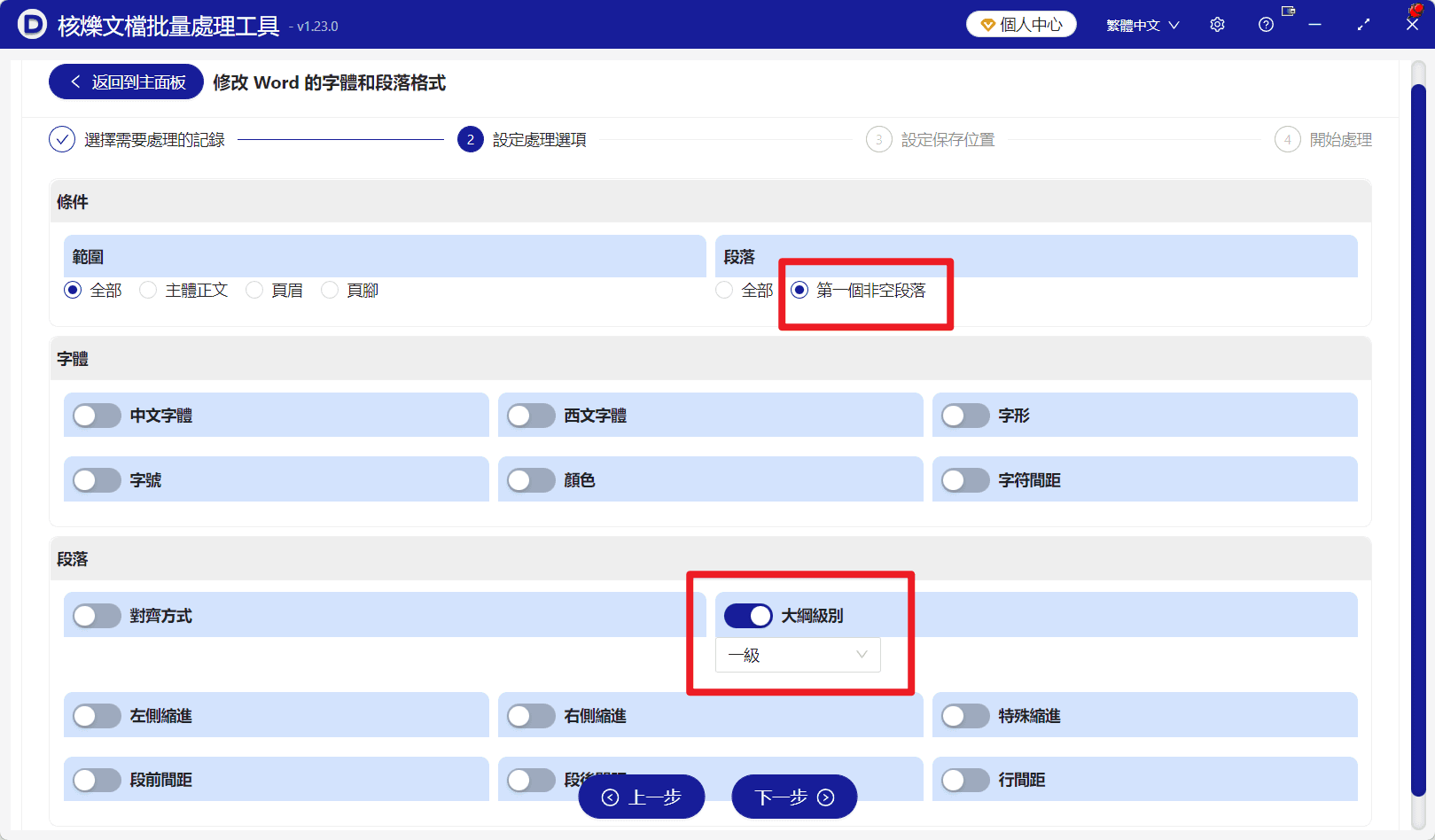Open settings gear icon in title bar
Viewport: 1435px width, 840px height.
pos(1217,25)
